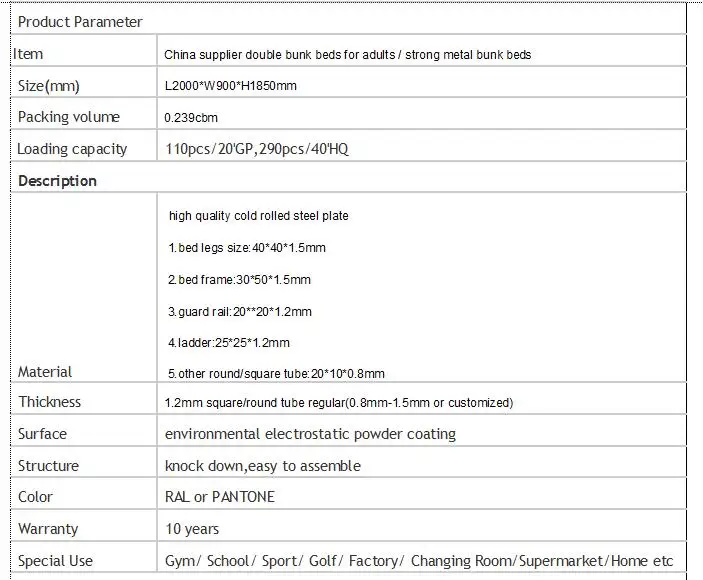The width and height of the screenshot is (703, 580).
Task: Select the 0.239cbm value
Action: [192, 118]
